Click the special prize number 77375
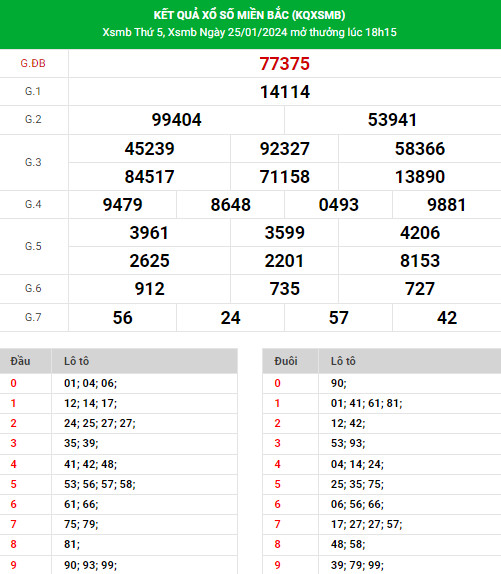Screen dimensions: 501x574 click(x=284, y=64)
